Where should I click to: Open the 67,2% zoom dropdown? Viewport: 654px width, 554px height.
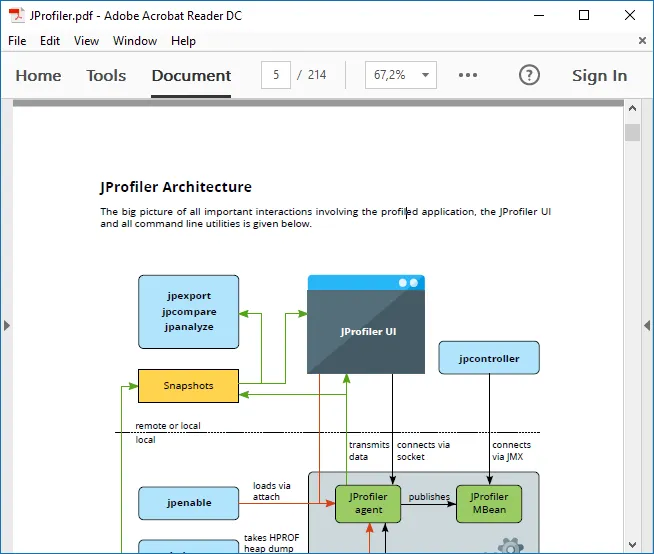click(x=401, y=75)
